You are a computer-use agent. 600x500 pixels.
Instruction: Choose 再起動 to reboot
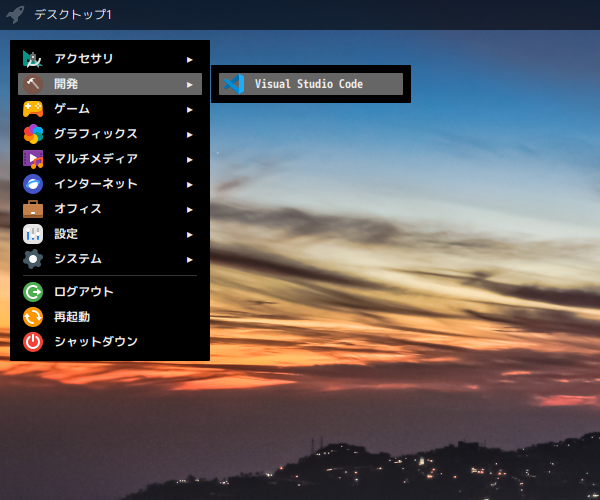coord(110,317)
